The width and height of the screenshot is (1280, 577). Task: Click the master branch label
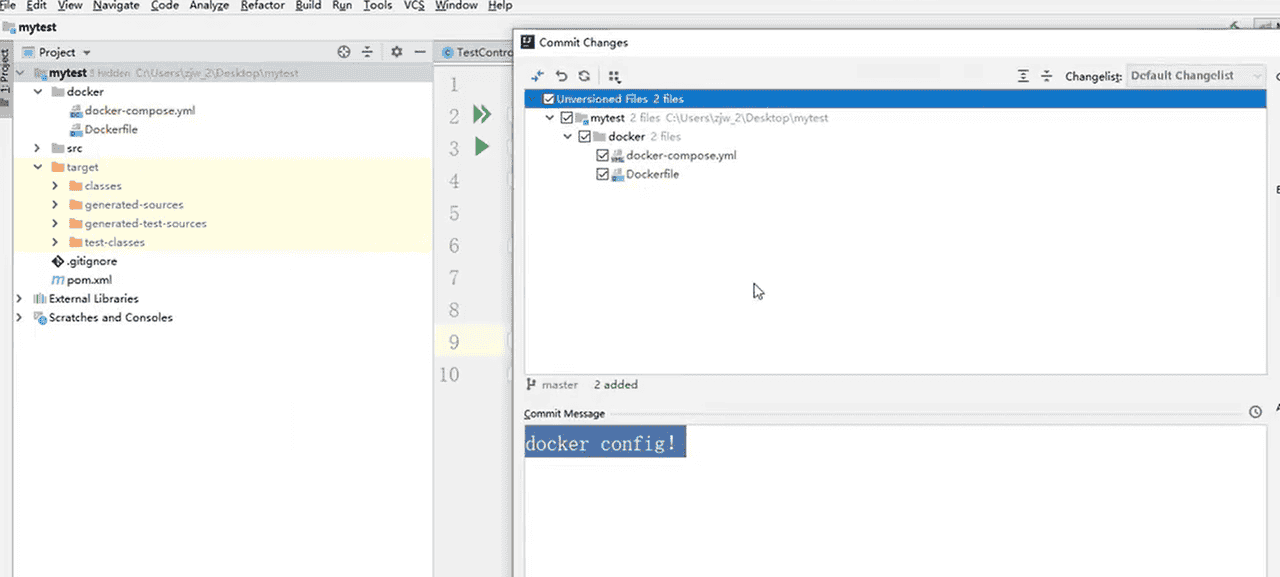pyautogui.click(x=560, y=384)
